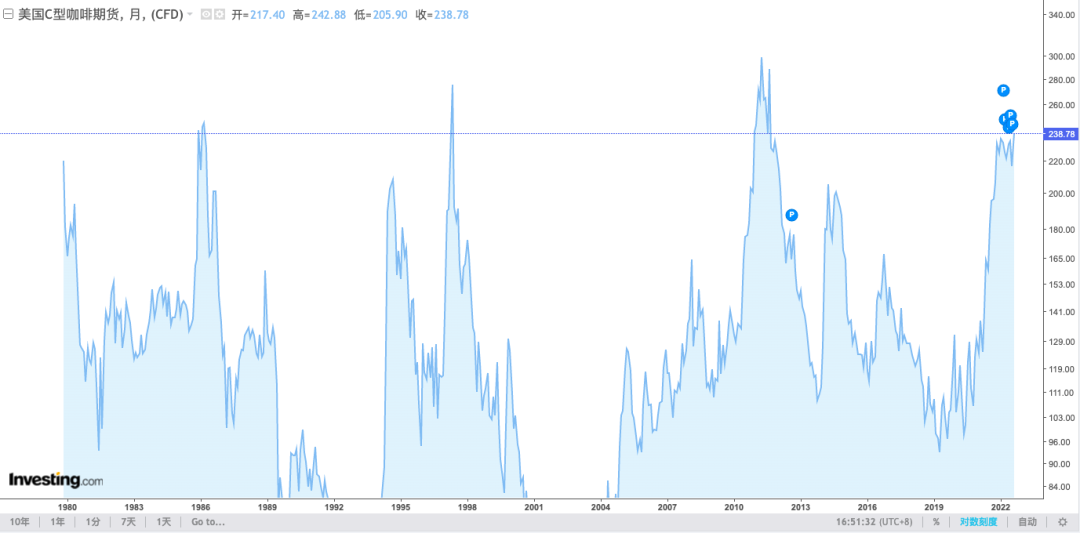
Task: Click the 300.00 price axis label
Action: tap(1061, 56)
